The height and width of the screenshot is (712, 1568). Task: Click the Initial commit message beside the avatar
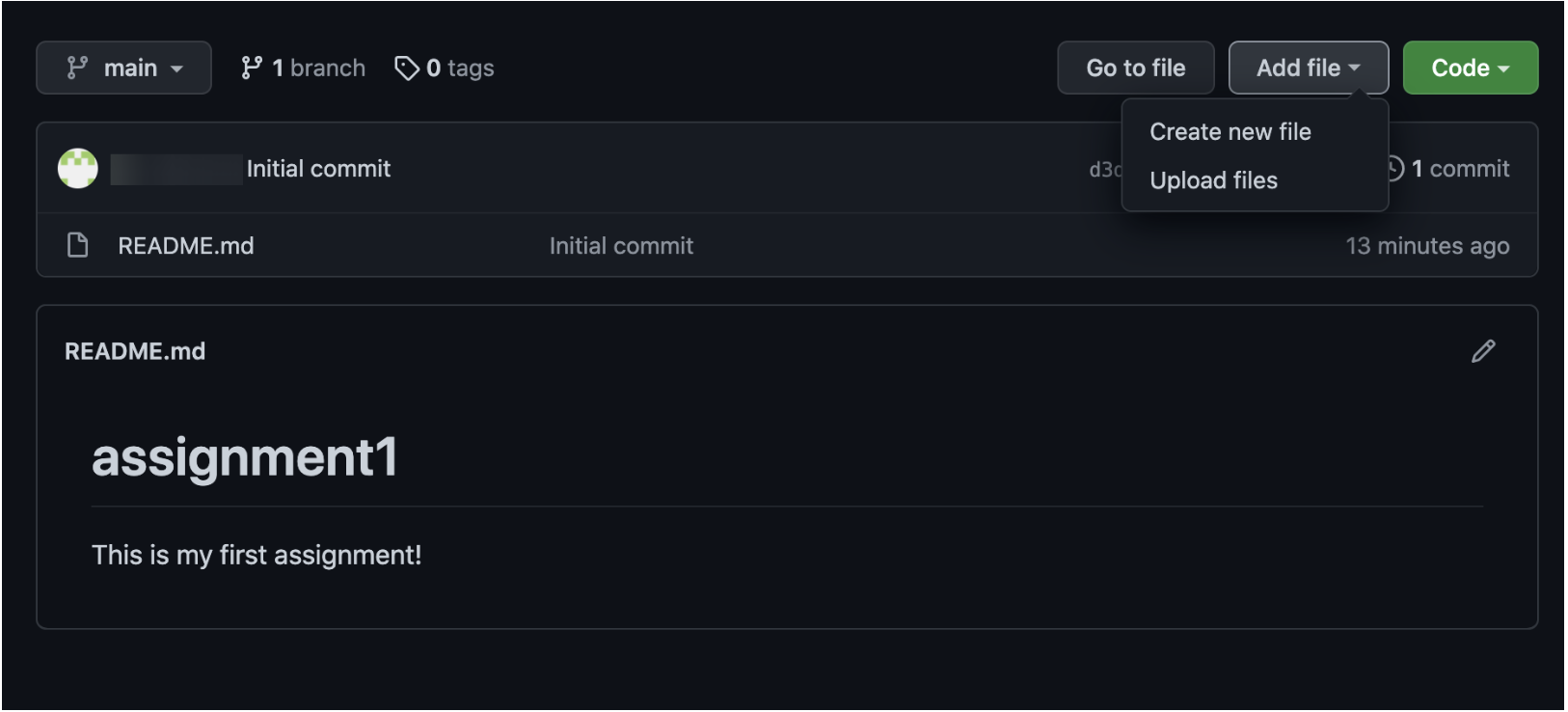click(x=318, y=169)
